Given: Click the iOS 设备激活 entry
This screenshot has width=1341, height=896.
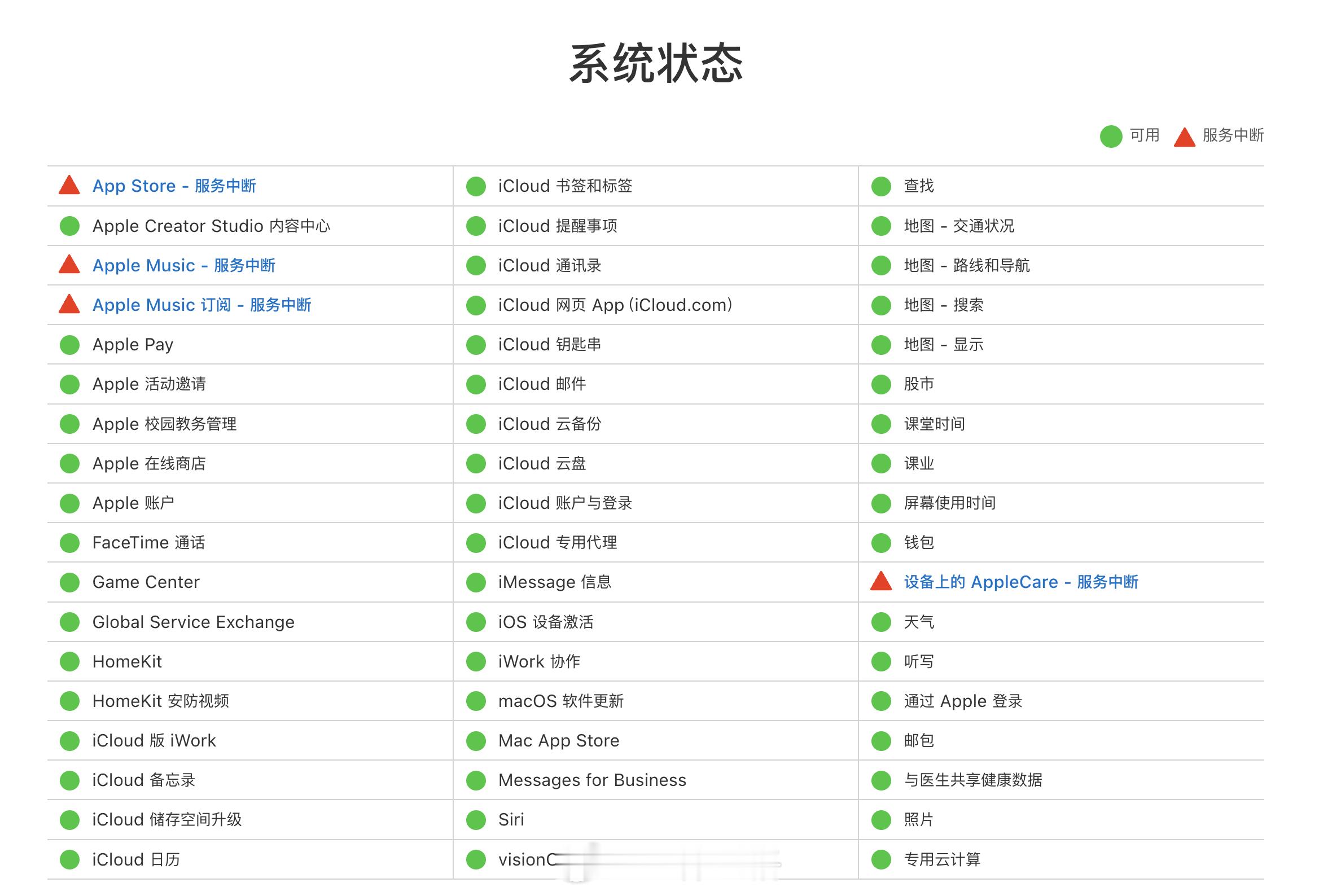Looking at the screenshot, I should 546,622.
